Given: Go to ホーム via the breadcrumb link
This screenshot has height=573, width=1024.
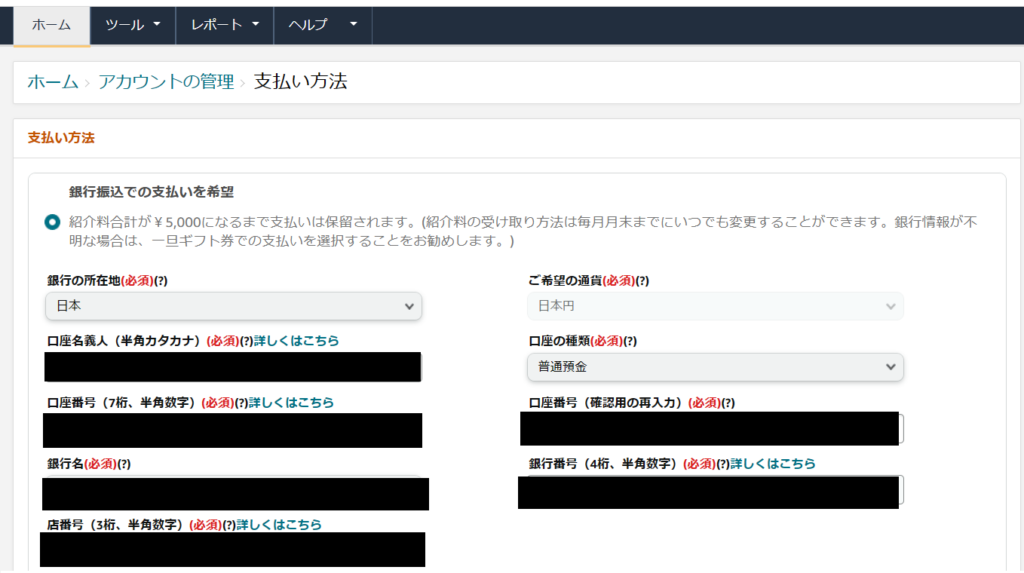Looking at the screenshot, I should pos(52,82).
